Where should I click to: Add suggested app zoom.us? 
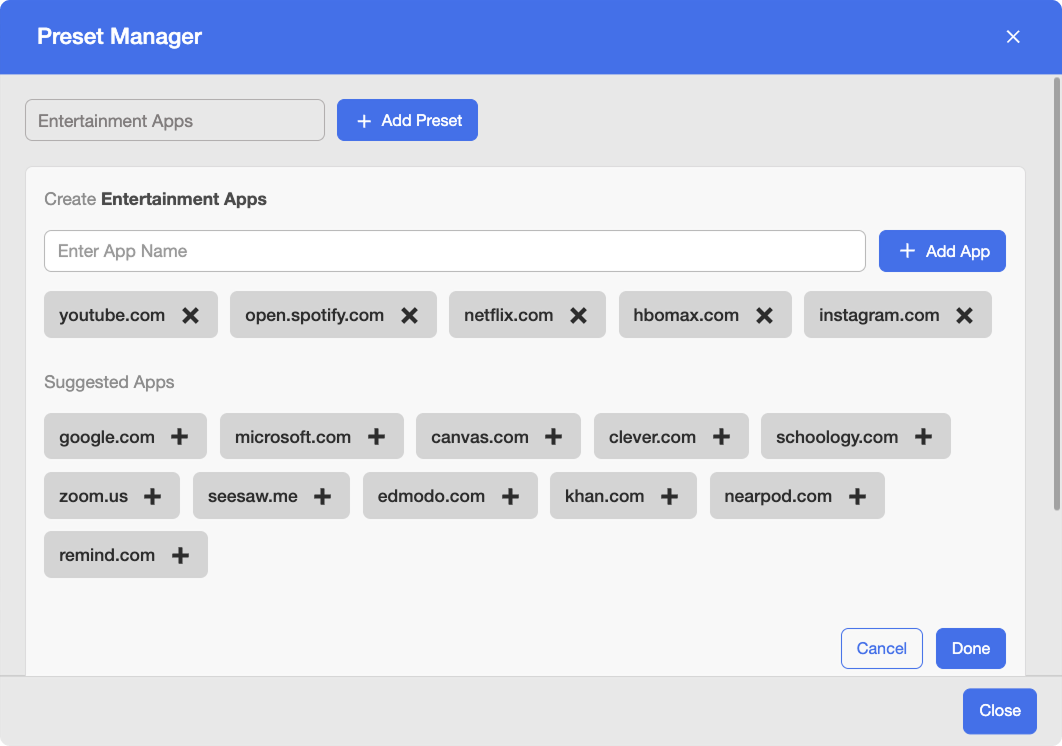(x=152, y=496)
